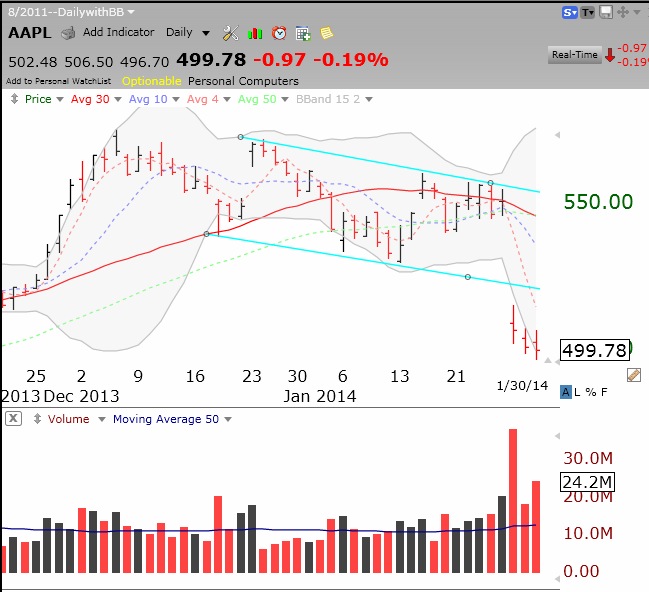
Task: Click the last price 499.78 in header
Action: pos(211,60)
